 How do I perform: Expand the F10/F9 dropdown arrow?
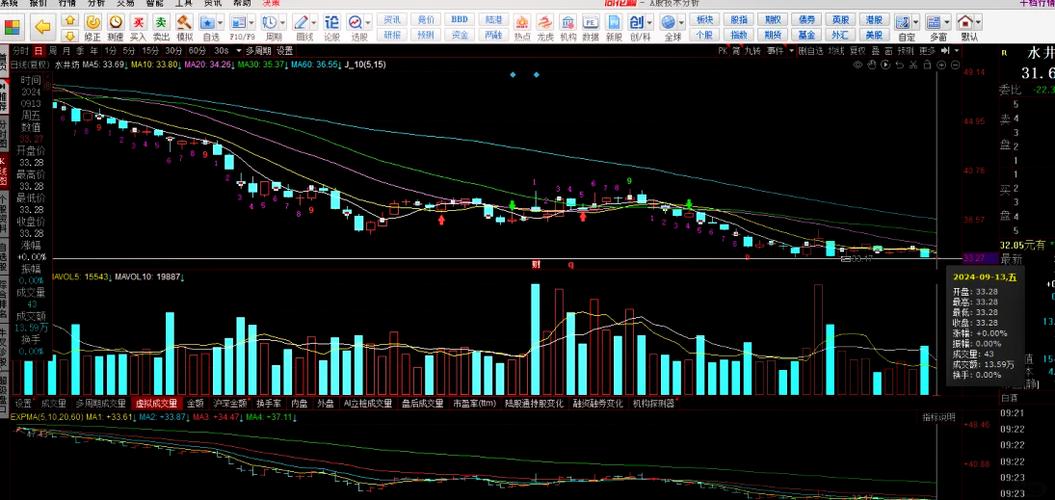(x=252, y=22)
